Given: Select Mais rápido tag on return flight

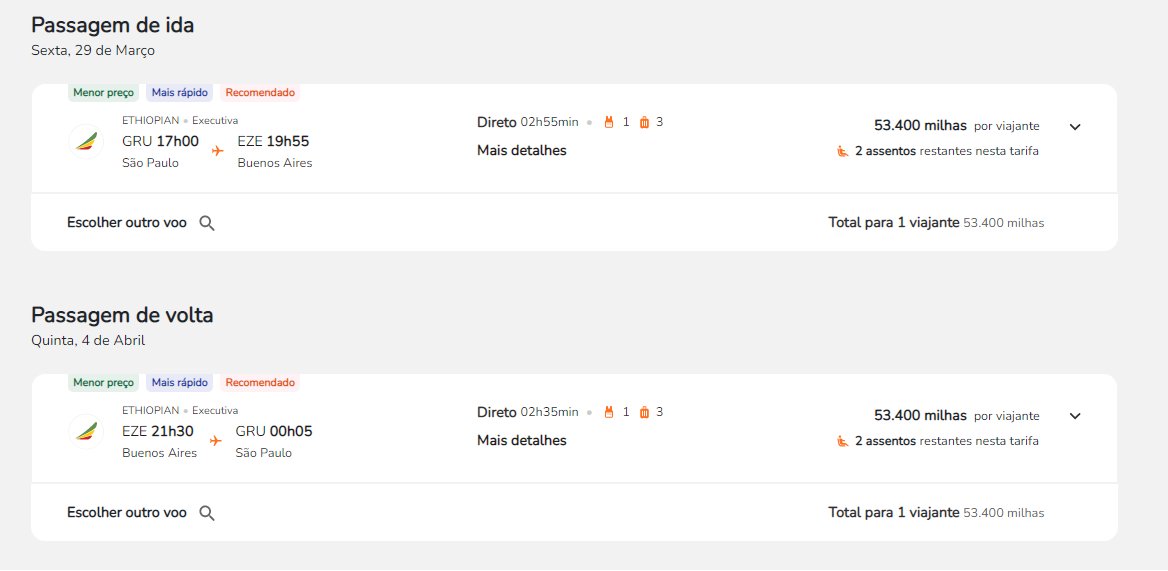Looking at the screenshot, I should (x=180, y=382).
